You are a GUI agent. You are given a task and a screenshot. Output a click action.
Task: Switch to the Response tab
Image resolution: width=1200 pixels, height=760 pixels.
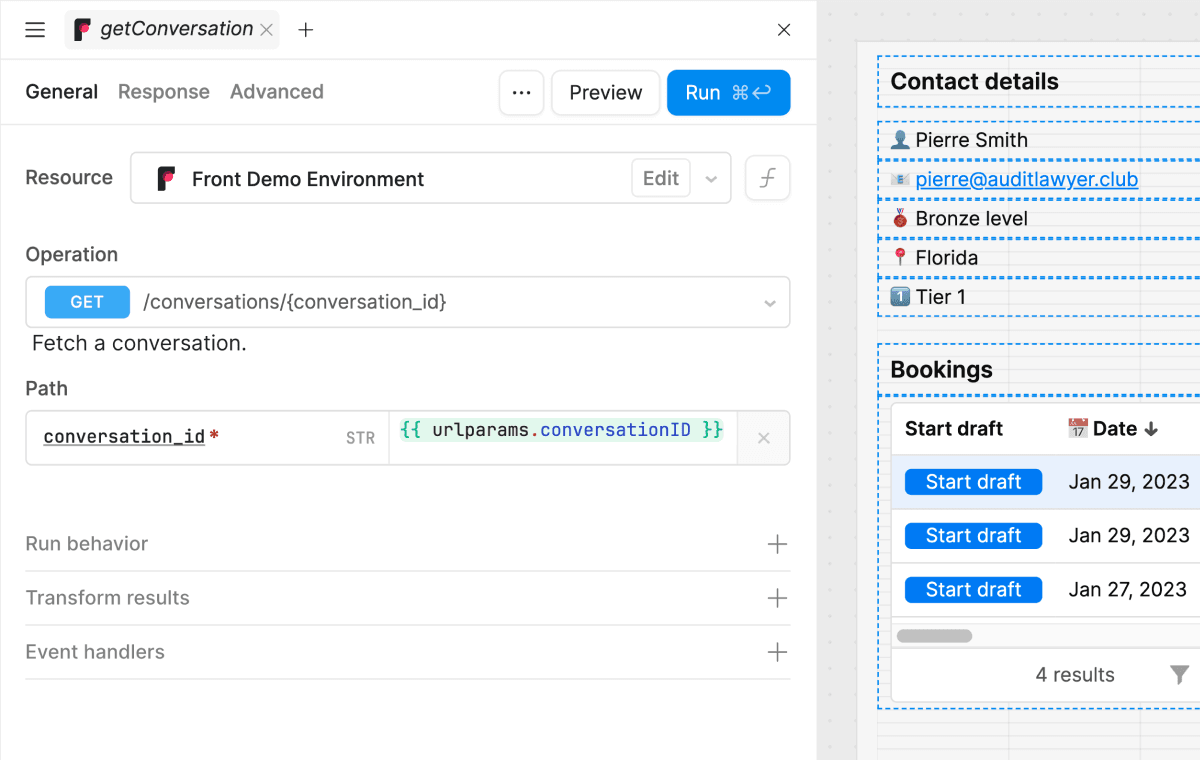click(x=163, y=91)
